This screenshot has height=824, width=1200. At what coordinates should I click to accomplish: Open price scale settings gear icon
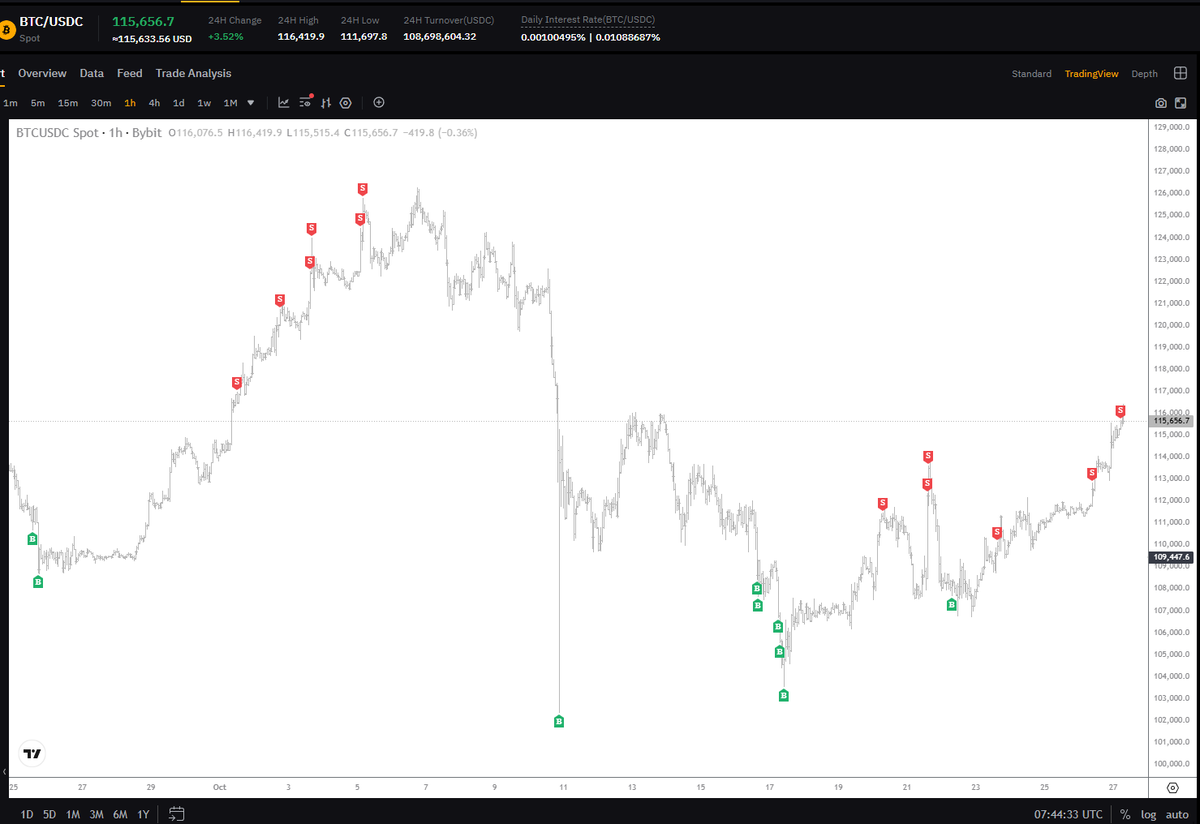pyautogui.click(x=1173, y=788)
